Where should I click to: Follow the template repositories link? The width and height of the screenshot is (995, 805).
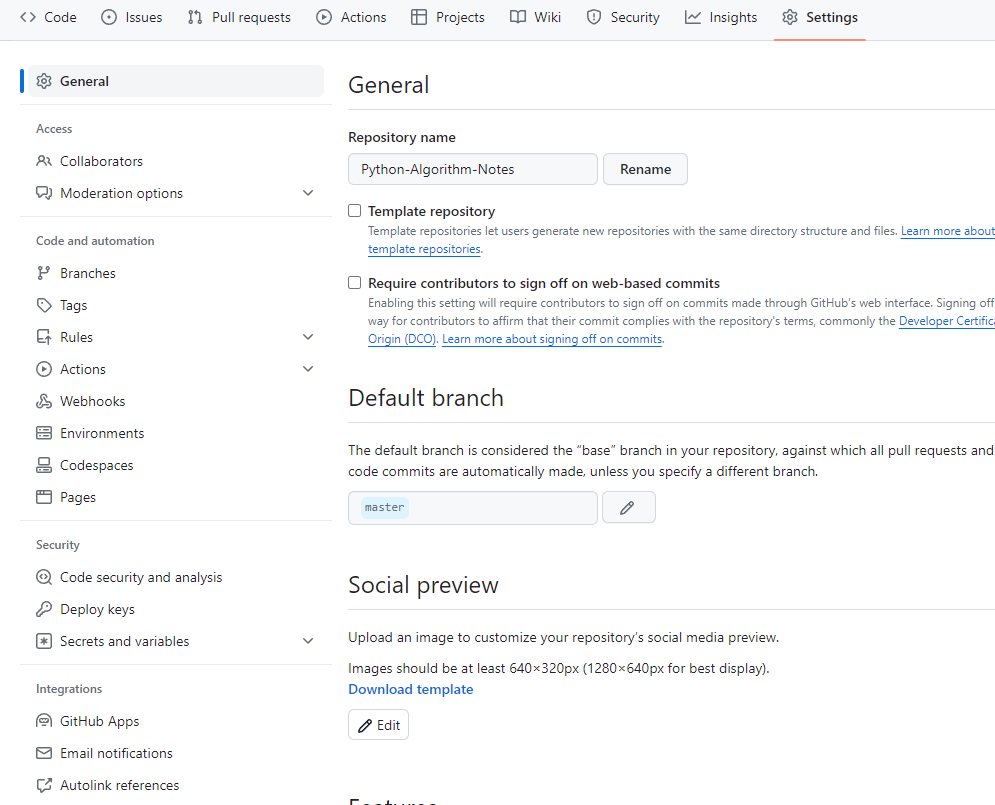coord(424,249)
